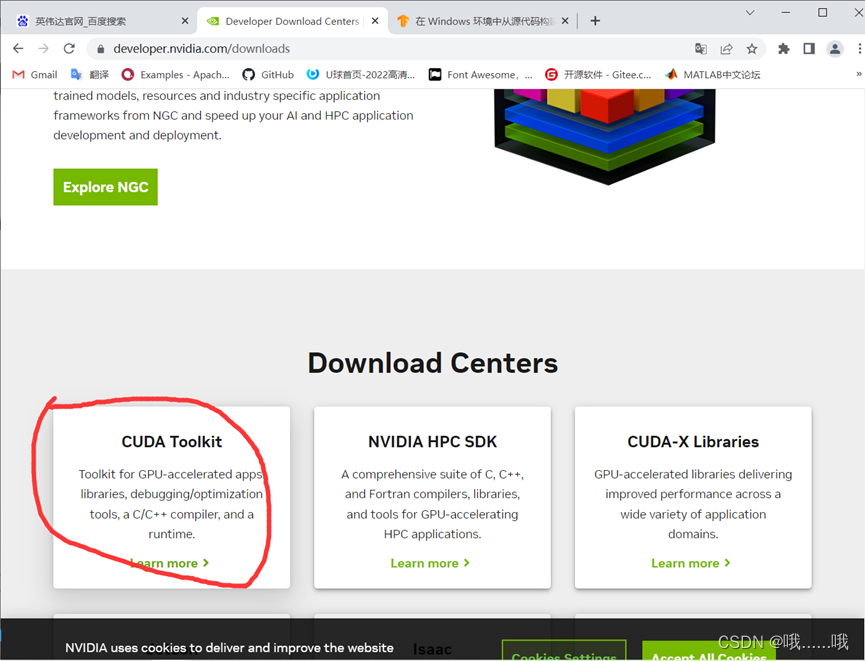
Task: Close the 在 Windows 环境 tab
Action: tap(565, 21)
